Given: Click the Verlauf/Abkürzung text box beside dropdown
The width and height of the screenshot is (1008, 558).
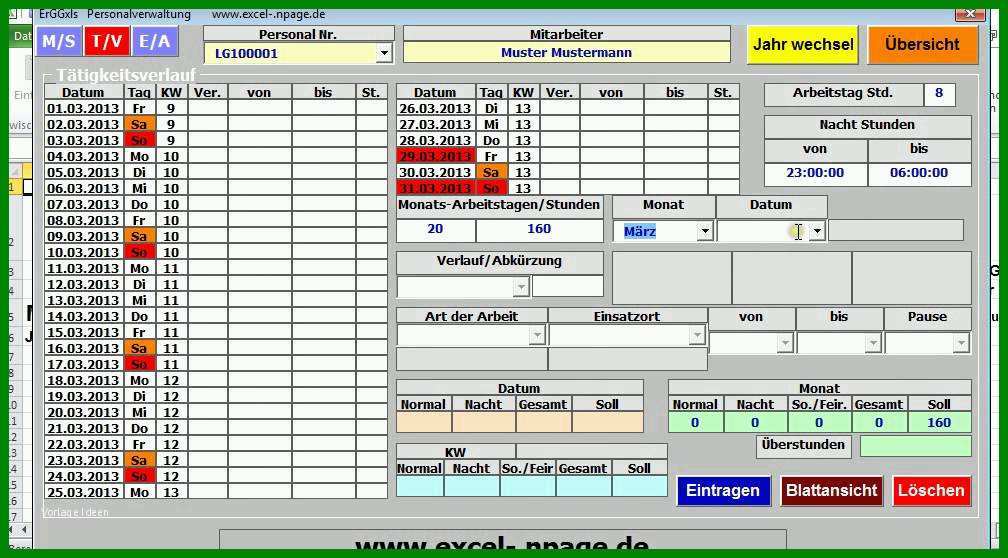Looking at the screenshot, I should (568, 287).
